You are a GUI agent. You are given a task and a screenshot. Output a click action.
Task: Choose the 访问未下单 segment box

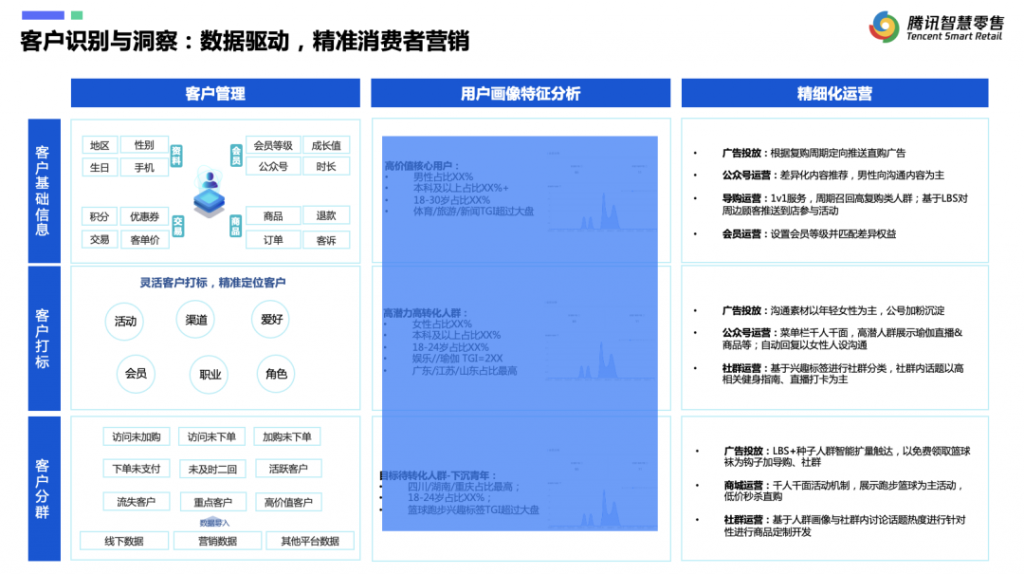click(x=212, y=436)
